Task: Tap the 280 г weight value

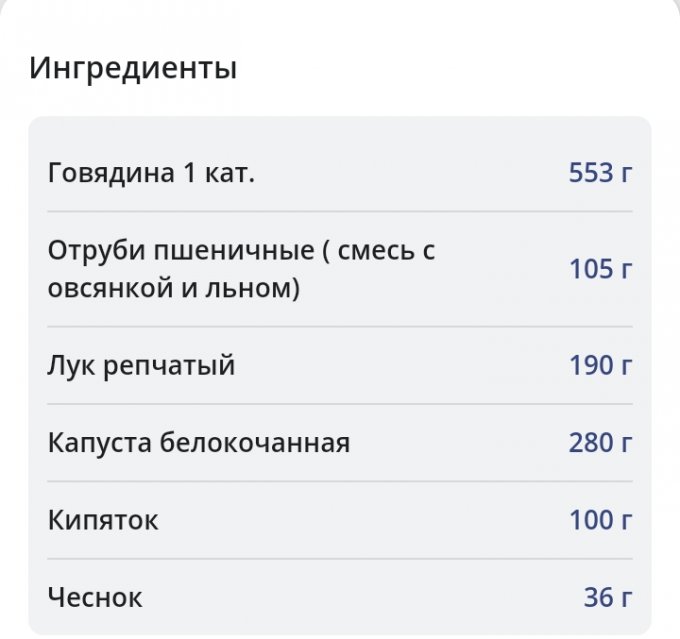Action: [600, 443]
